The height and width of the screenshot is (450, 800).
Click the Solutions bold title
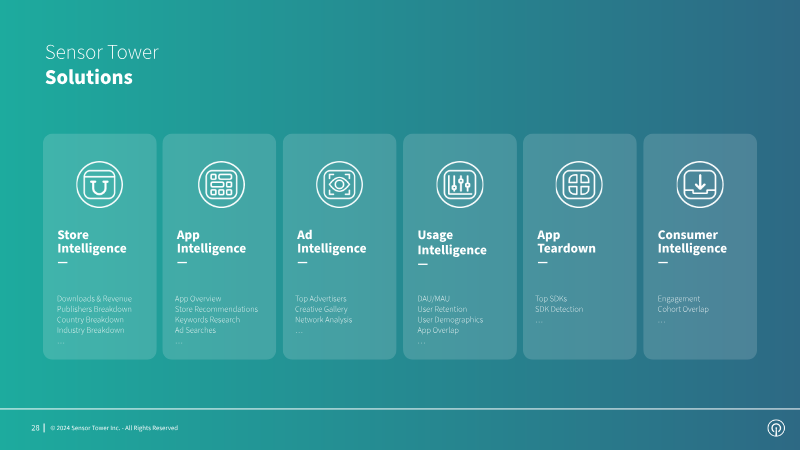tap(89, 78)
